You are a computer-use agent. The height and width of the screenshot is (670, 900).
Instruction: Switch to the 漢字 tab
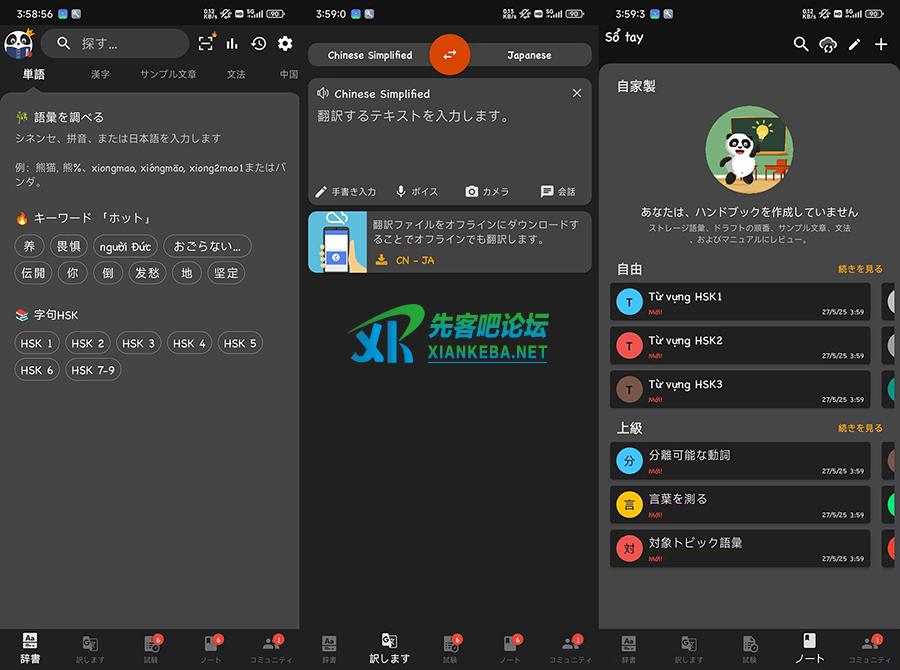(100, 75)
